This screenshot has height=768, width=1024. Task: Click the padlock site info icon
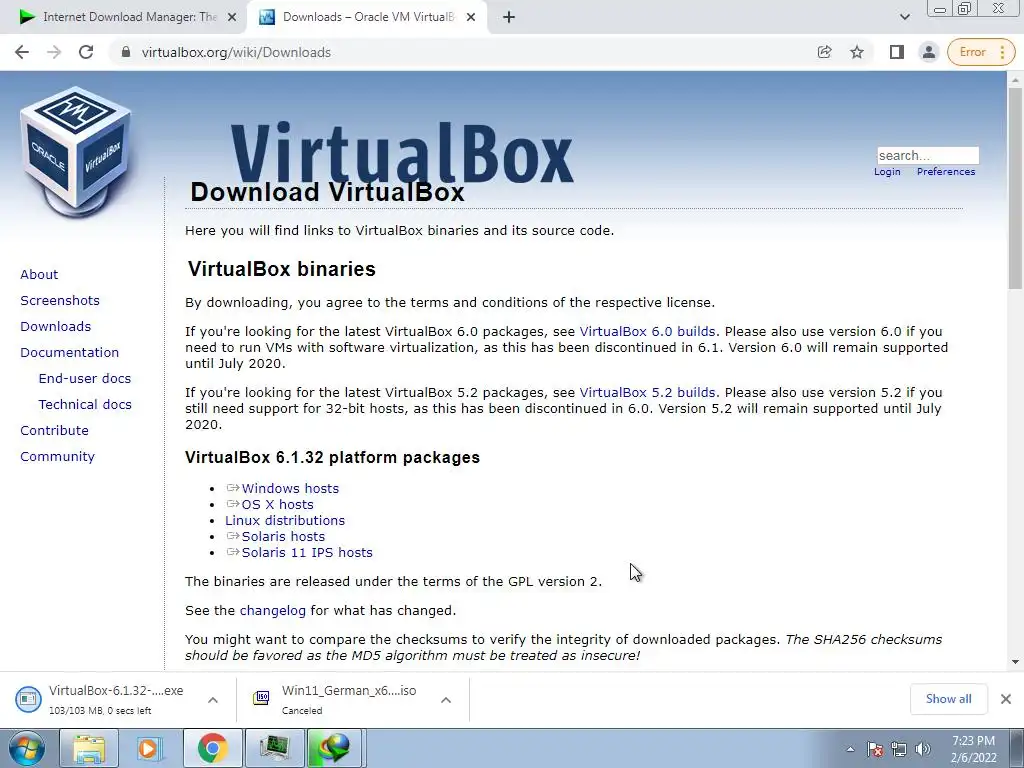[x=126, y=52]
